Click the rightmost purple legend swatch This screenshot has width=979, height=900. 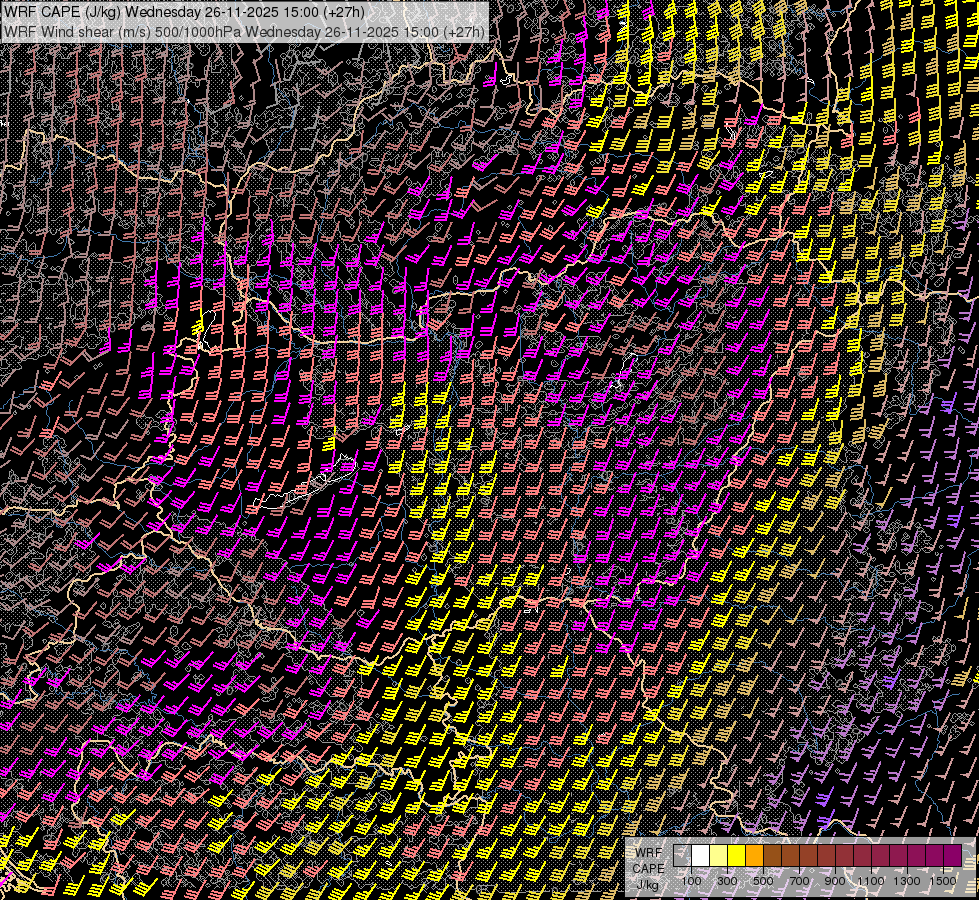tap(952, 855)
